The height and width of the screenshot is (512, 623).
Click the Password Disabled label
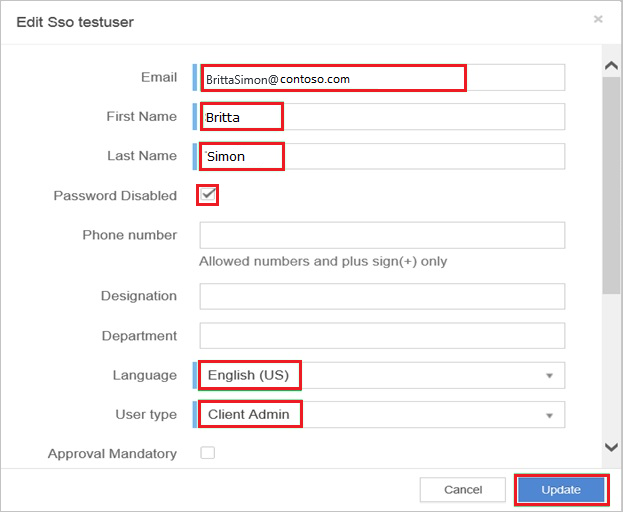tap(115, 196)
